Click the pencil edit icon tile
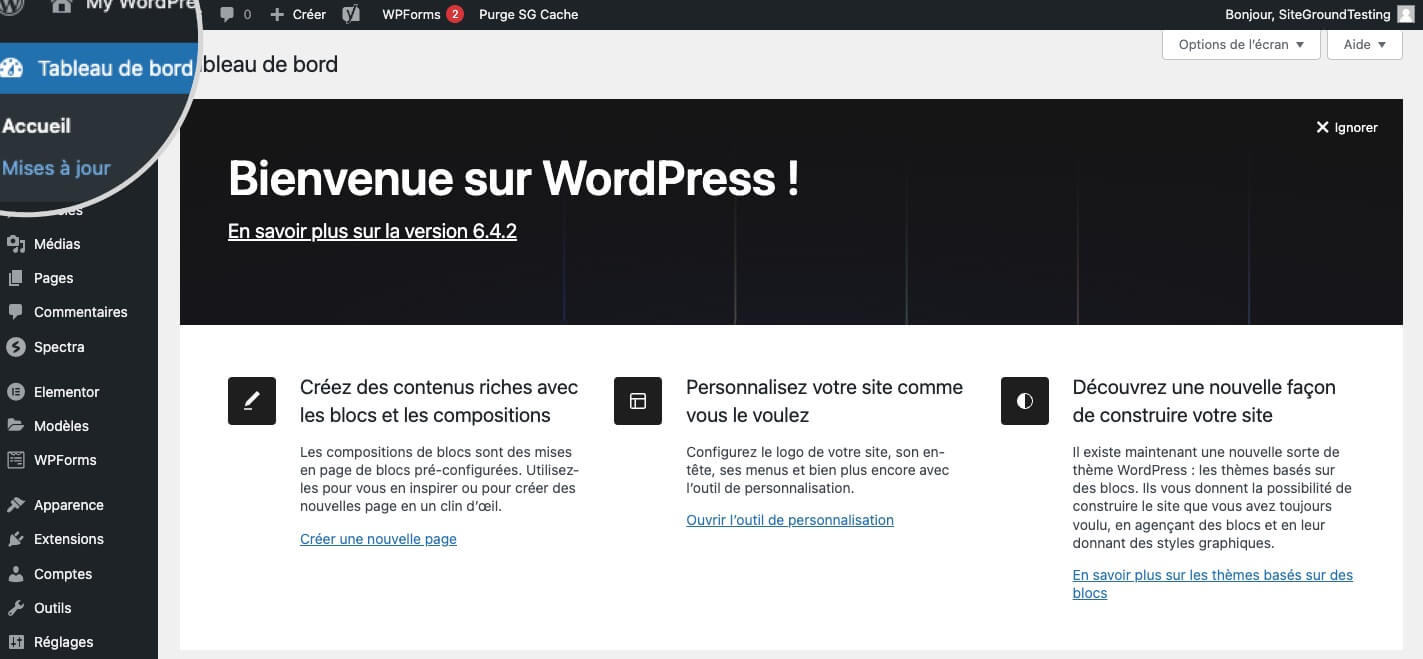This screenshot has height=659, width=1423. pos(252,401)
